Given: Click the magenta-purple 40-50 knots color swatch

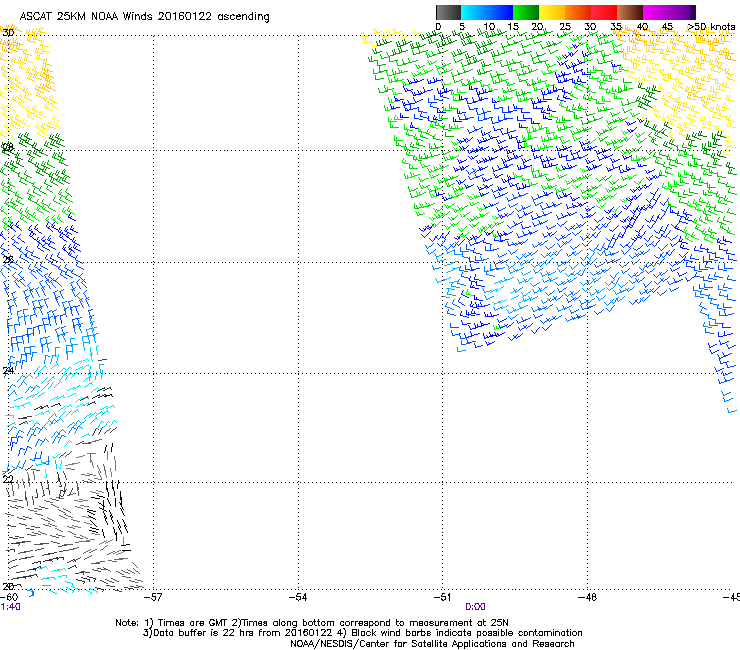Looking at the screenshot, I should point(669,12).
